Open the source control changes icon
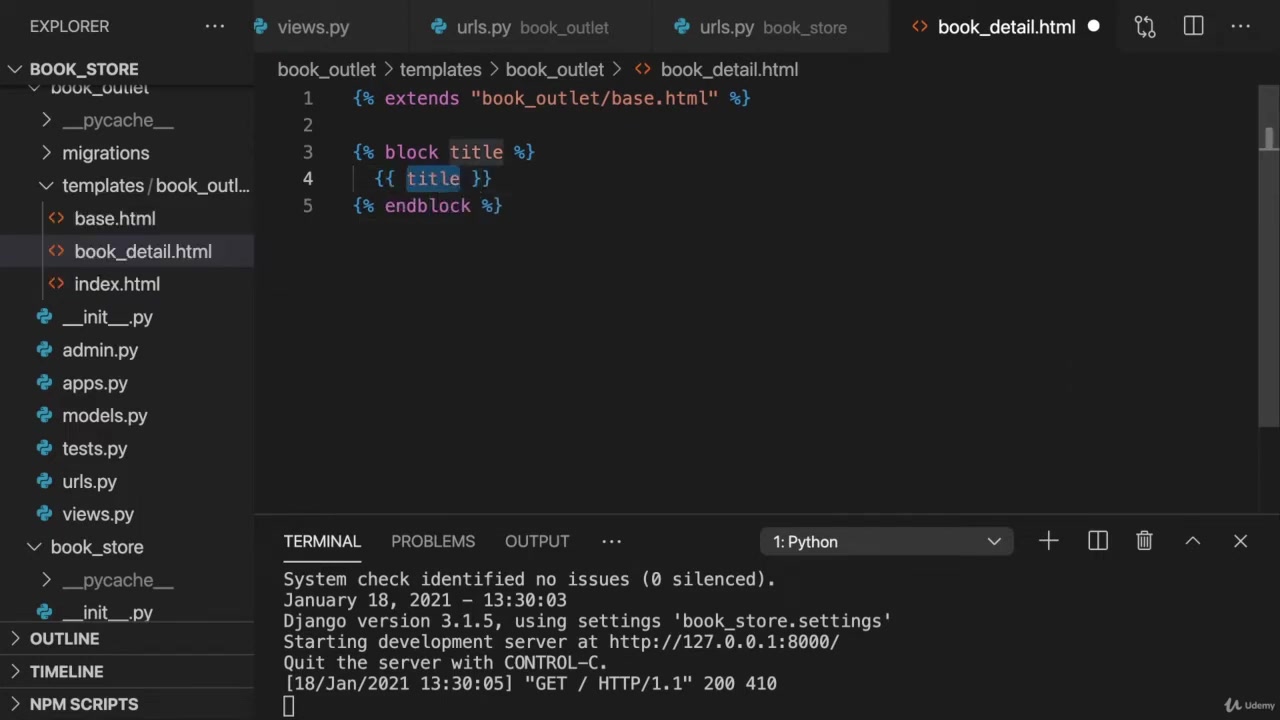The image size is (1280, 720). [1145, 27]
